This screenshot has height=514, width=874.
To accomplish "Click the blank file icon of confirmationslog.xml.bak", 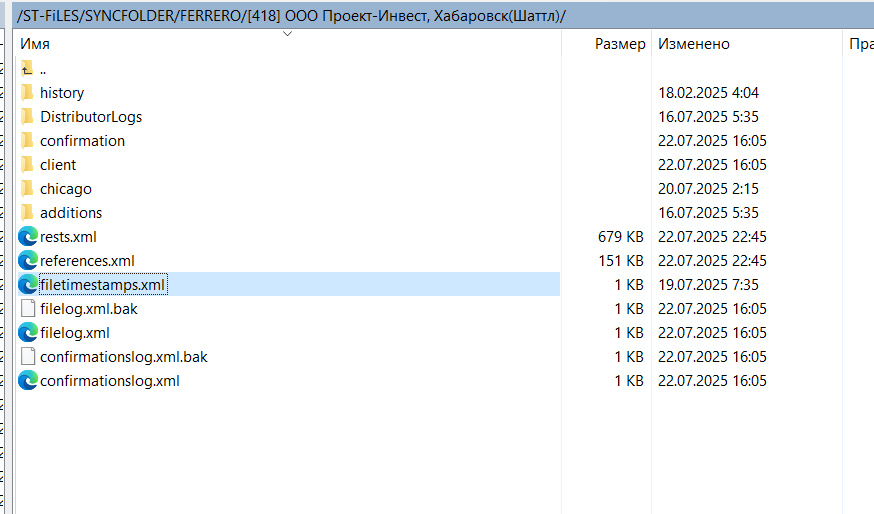I will point(28,356).
